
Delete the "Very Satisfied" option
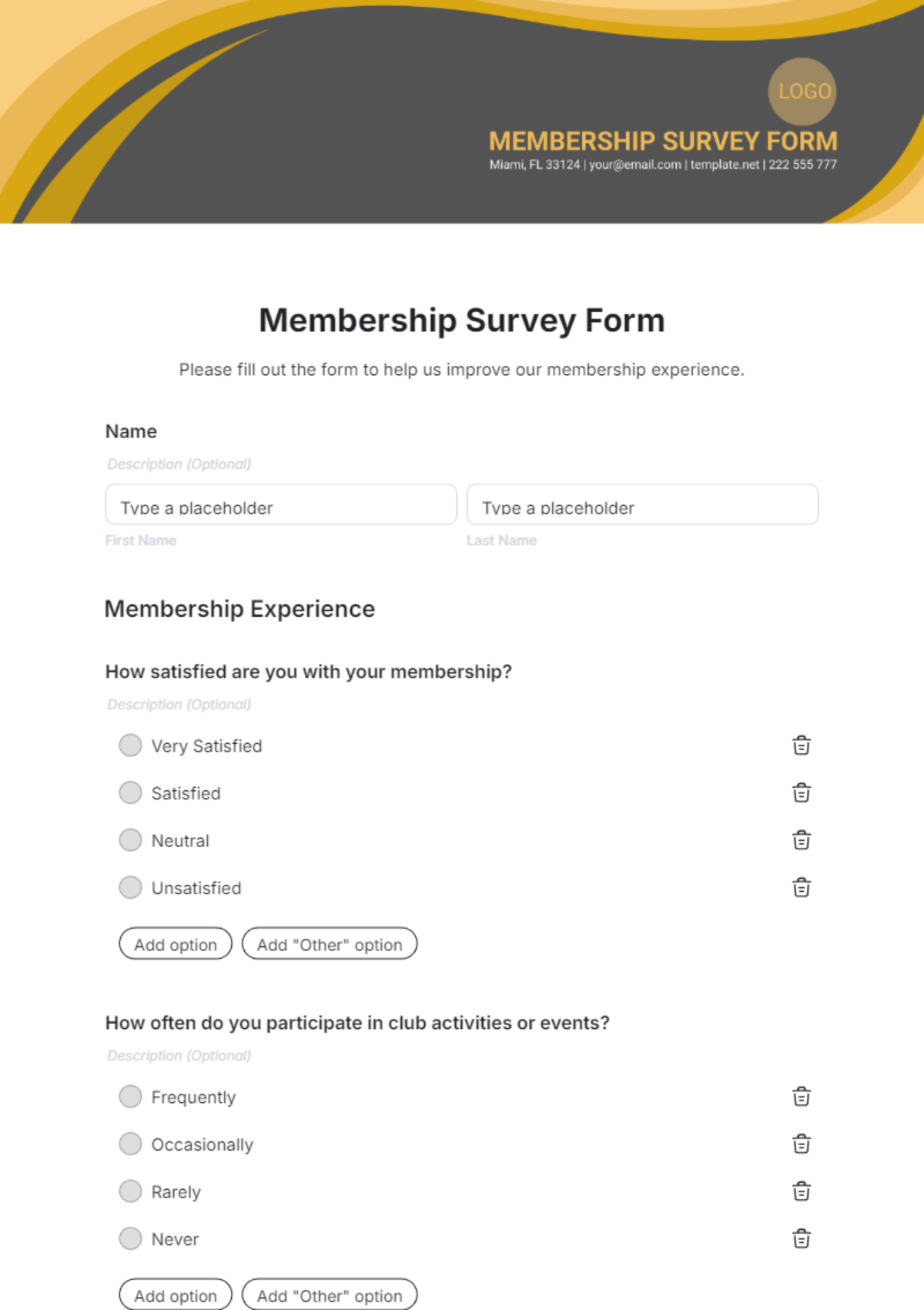tap(801, 745)
